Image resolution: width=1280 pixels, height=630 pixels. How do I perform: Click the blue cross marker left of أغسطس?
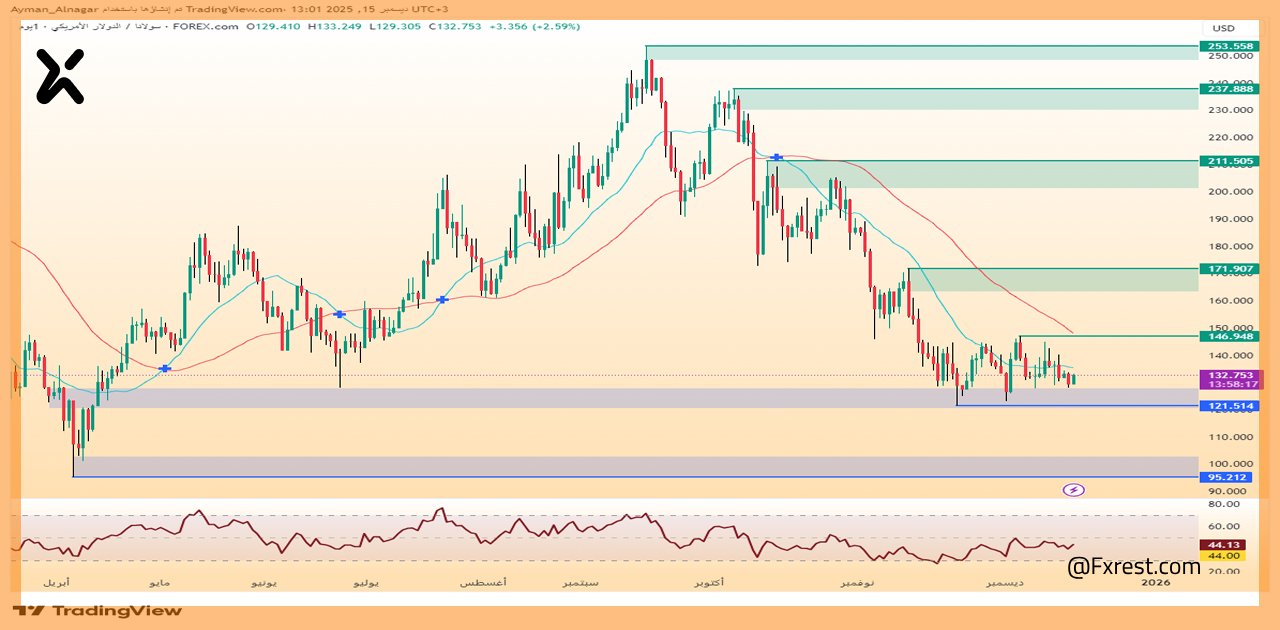click(x=442, y=299)
